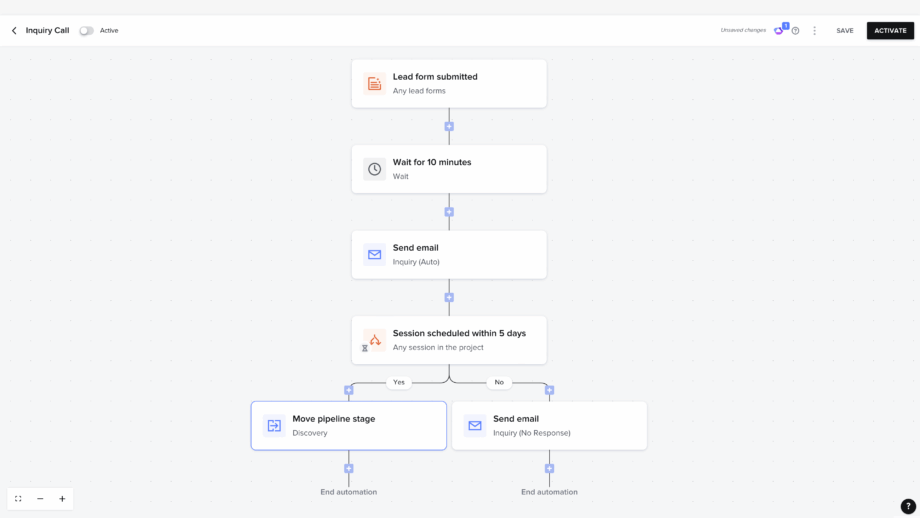Add a step below Lead form submitted
The image size is (920, 518).
tap(449, 127)
